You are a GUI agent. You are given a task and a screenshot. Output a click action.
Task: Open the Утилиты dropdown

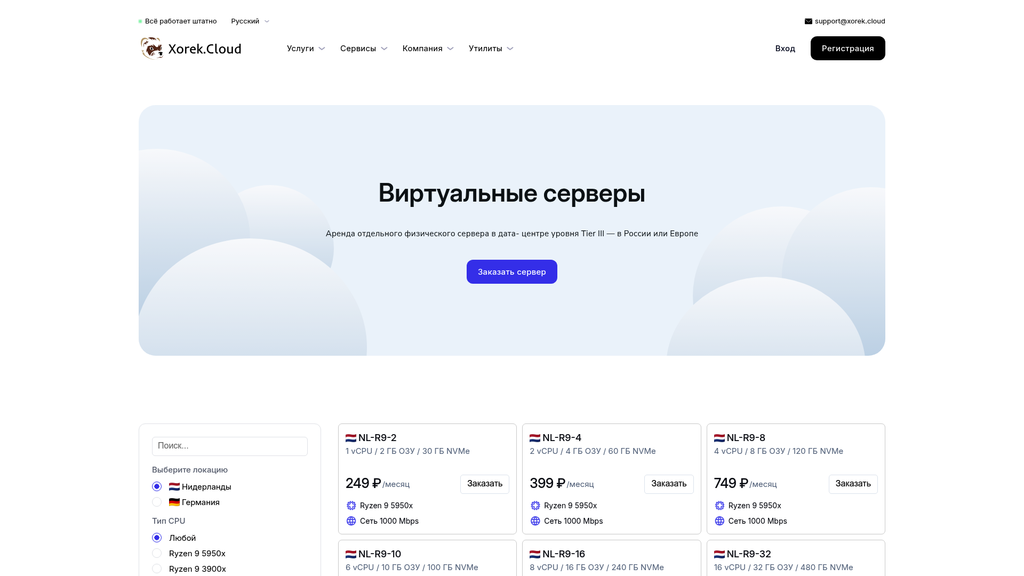tap(490, 48)
